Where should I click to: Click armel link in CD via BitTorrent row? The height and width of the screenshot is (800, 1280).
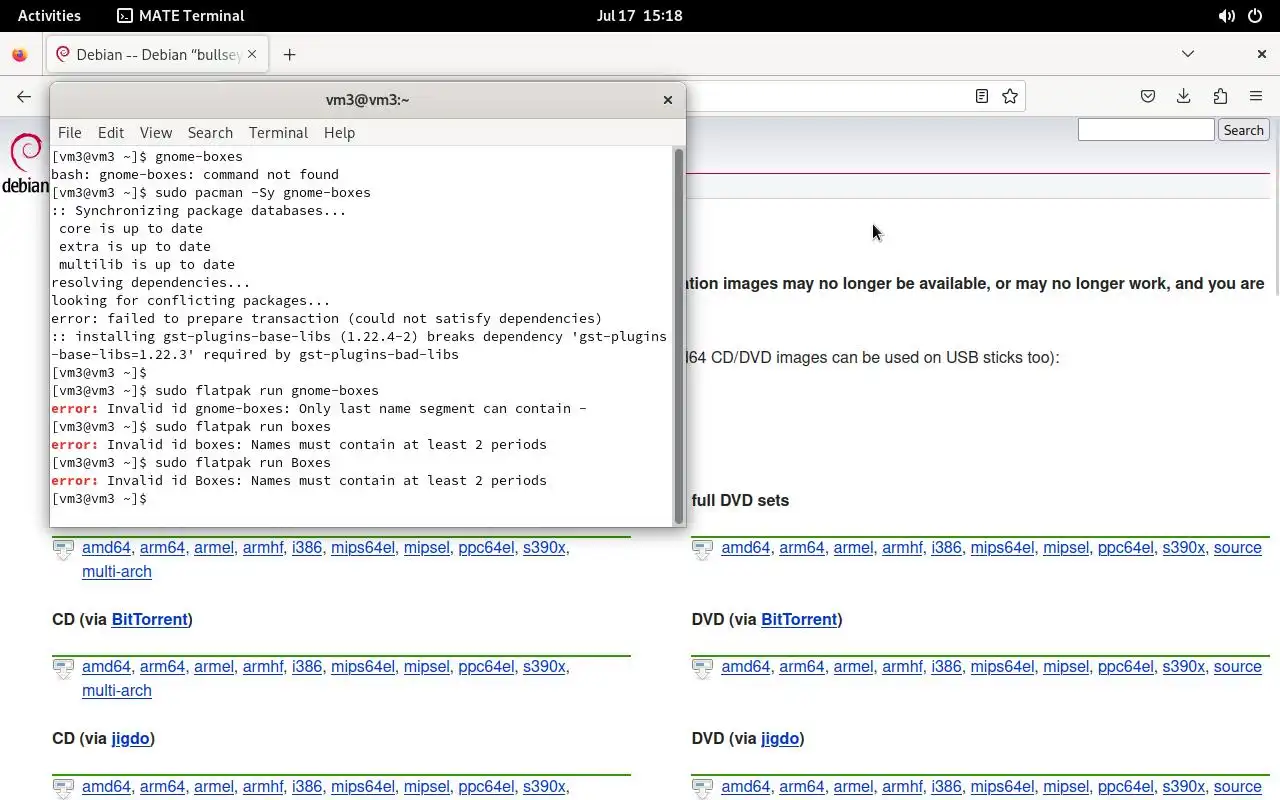click(214, 666)
